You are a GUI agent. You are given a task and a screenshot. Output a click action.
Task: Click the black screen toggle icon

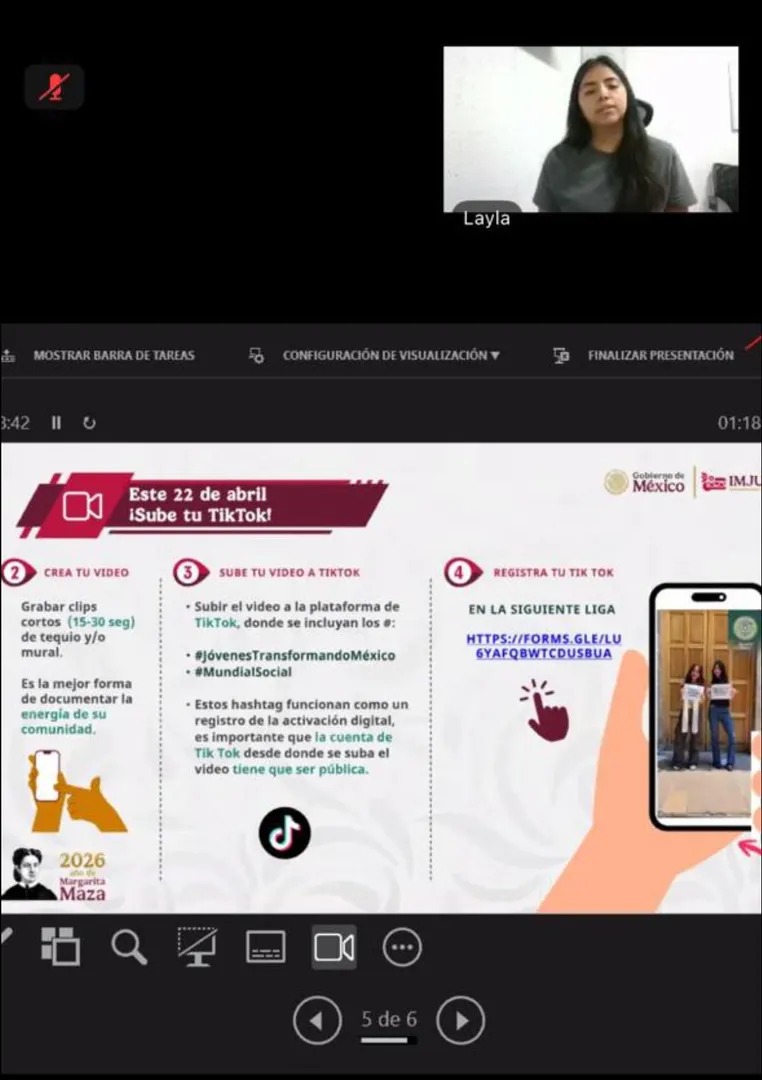pos(197,946)
